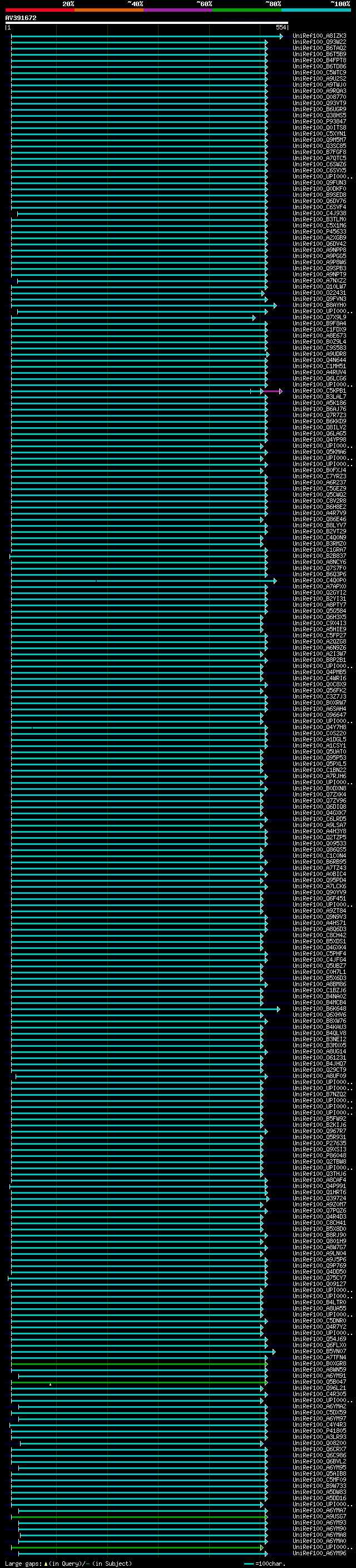The image size is (356, 1568).
Task: Open hit UniRef100_C4Q0P0
Action: coord(319,581)
